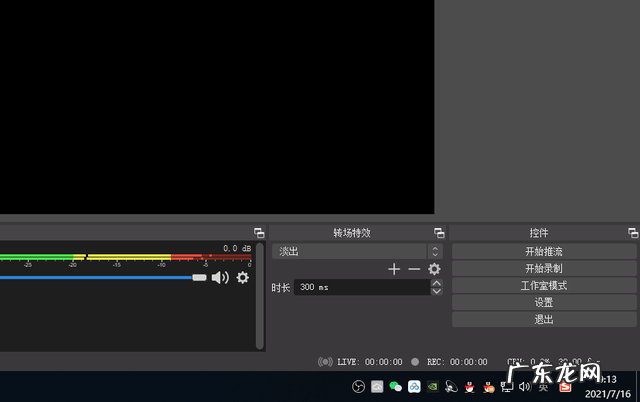Pop out the 控件 dock panel
This screenshot has width=640, height=402.
(x=632, y=232)
